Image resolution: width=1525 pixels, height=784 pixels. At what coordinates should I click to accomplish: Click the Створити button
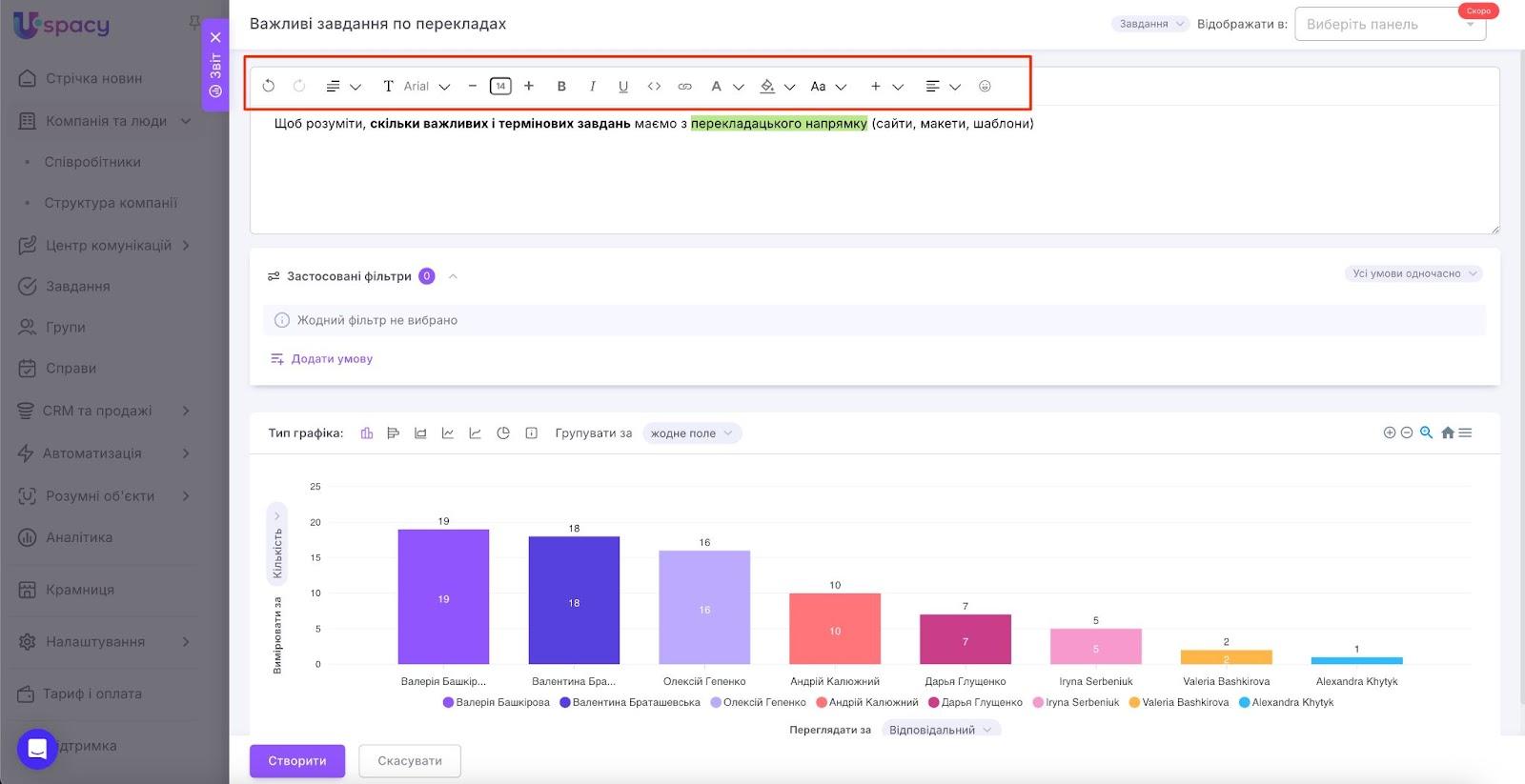pyautogui.click(x=297, y=760)
